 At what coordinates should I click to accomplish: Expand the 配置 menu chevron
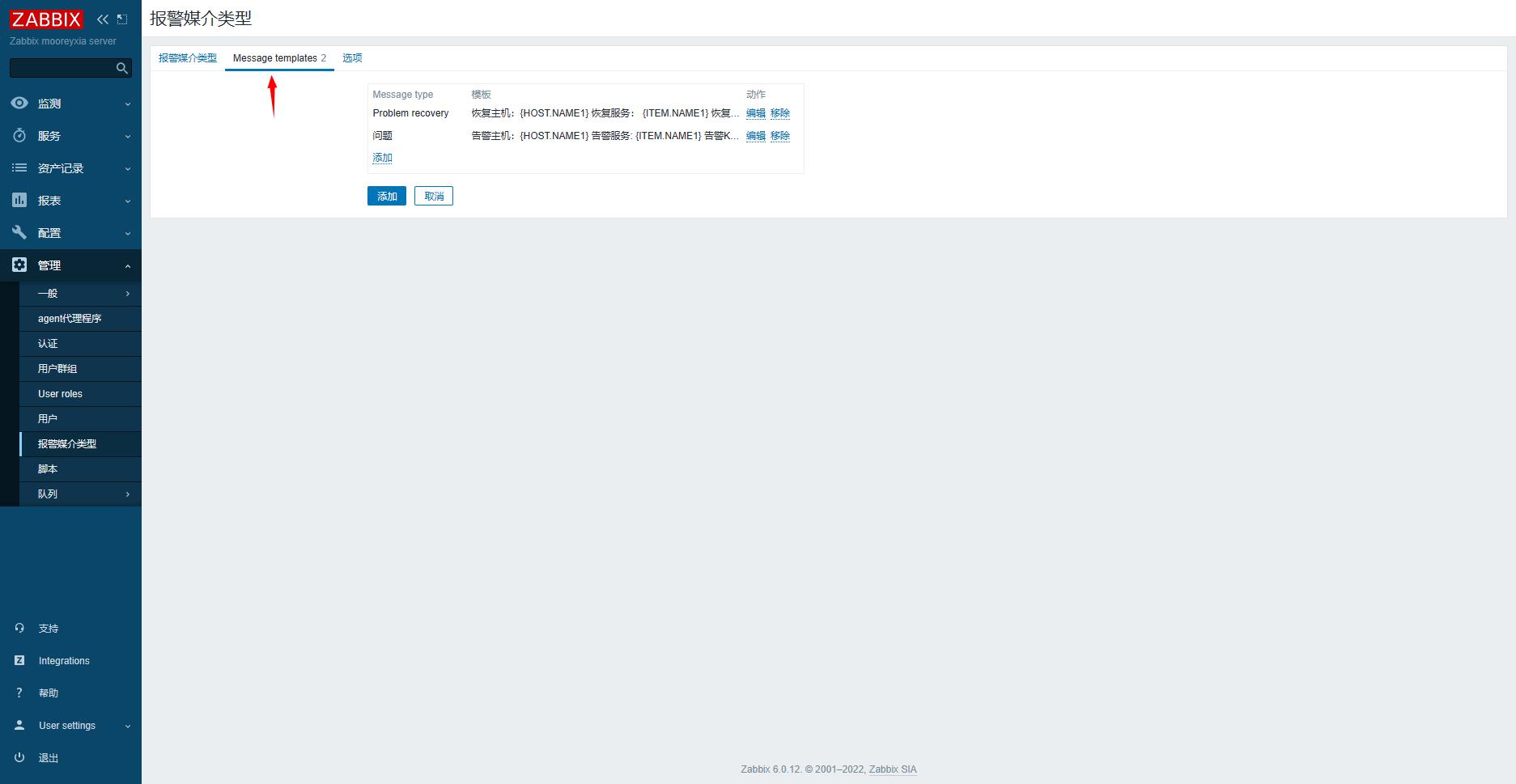click(127, 234)
